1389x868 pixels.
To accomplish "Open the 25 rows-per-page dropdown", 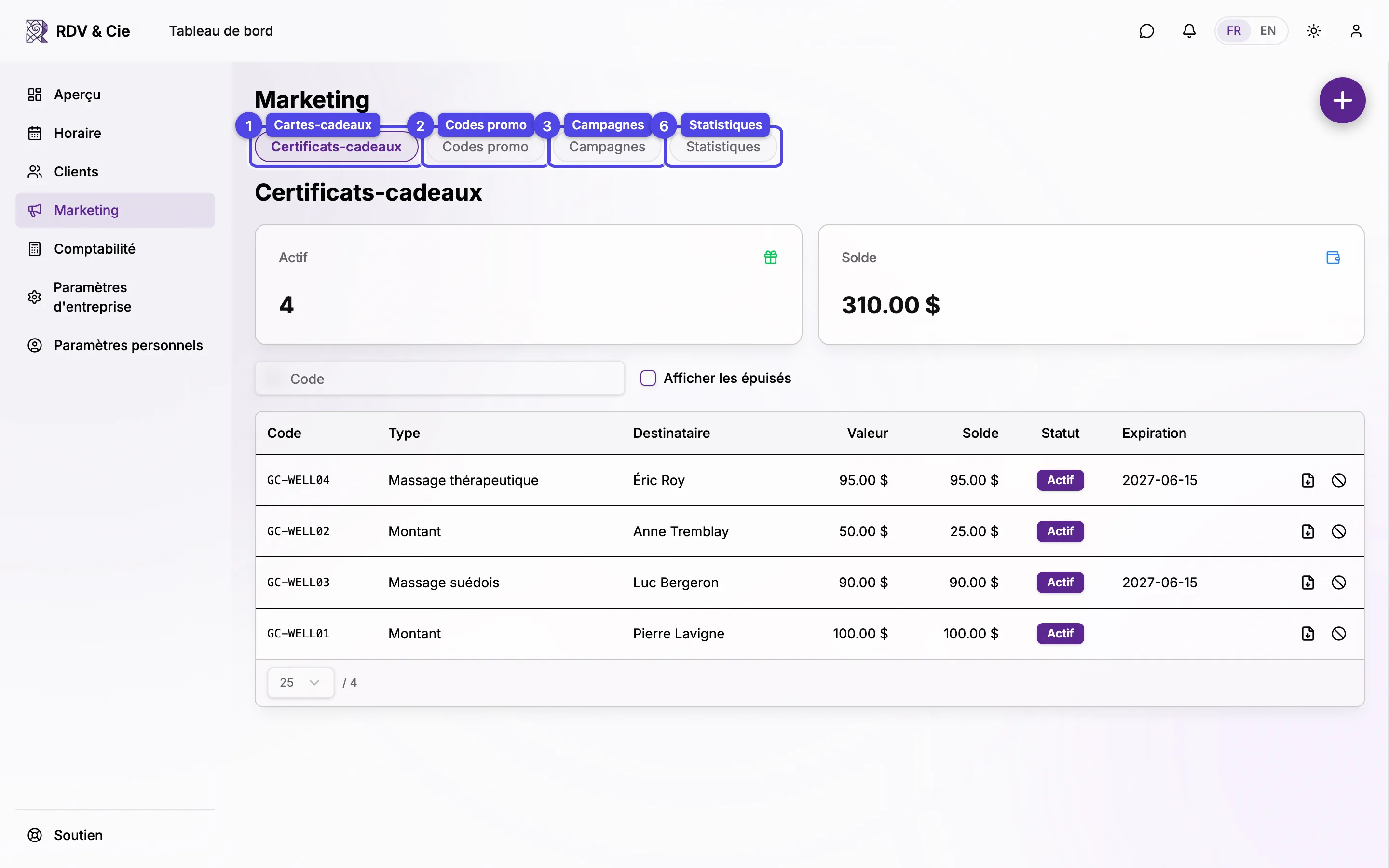I will [x=300, y=682].
